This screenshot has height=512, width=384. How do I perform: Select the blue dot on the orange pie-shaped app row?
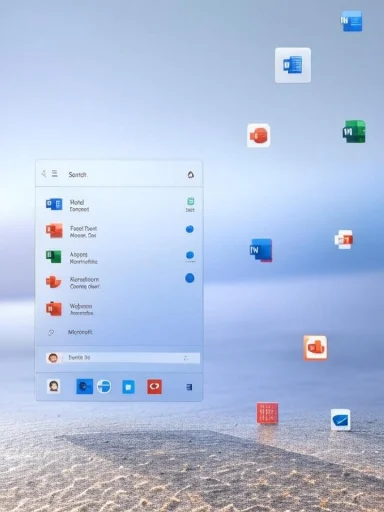coord(190,278)
